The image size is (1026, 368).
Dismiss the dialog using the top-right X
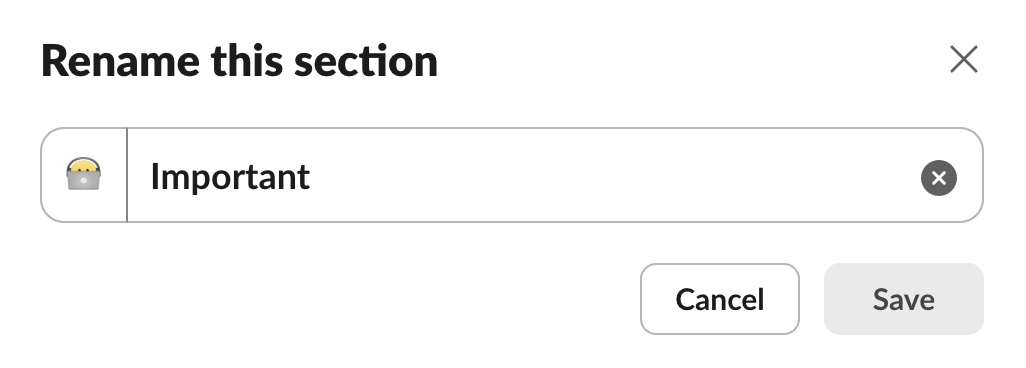click(x=963, y=60)
